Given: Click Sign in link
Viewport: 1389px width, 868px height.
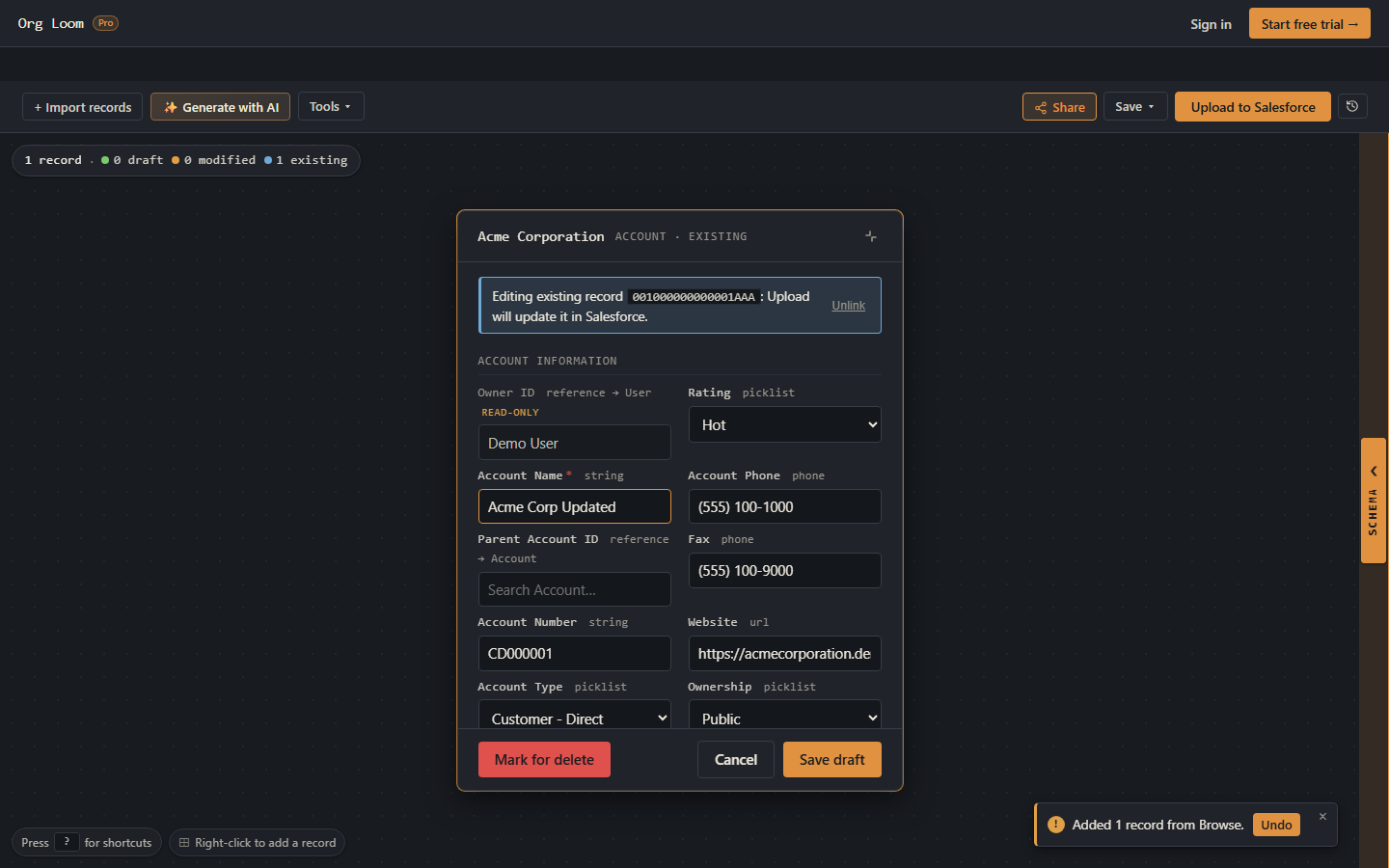Looking at the screenshot, I should click(1211, 24).
